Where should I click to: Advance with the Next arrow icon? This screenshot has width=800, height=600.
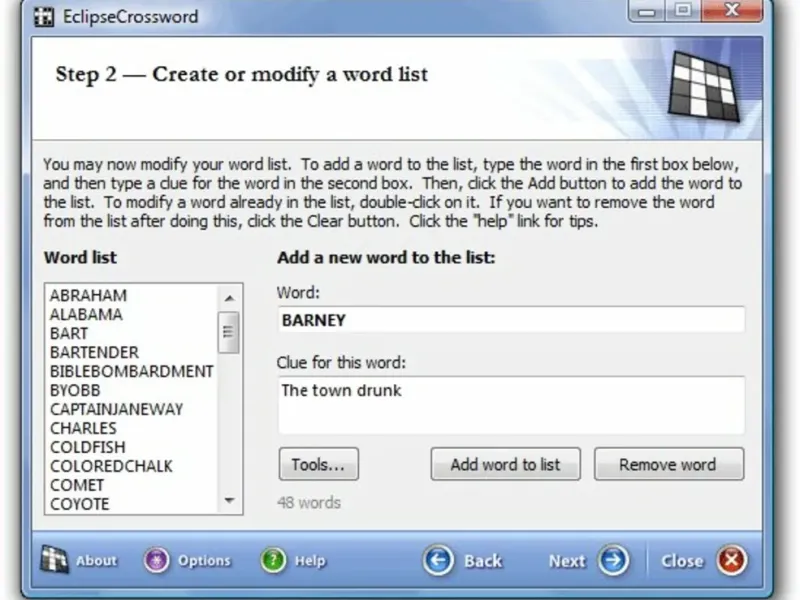[614, 560]
